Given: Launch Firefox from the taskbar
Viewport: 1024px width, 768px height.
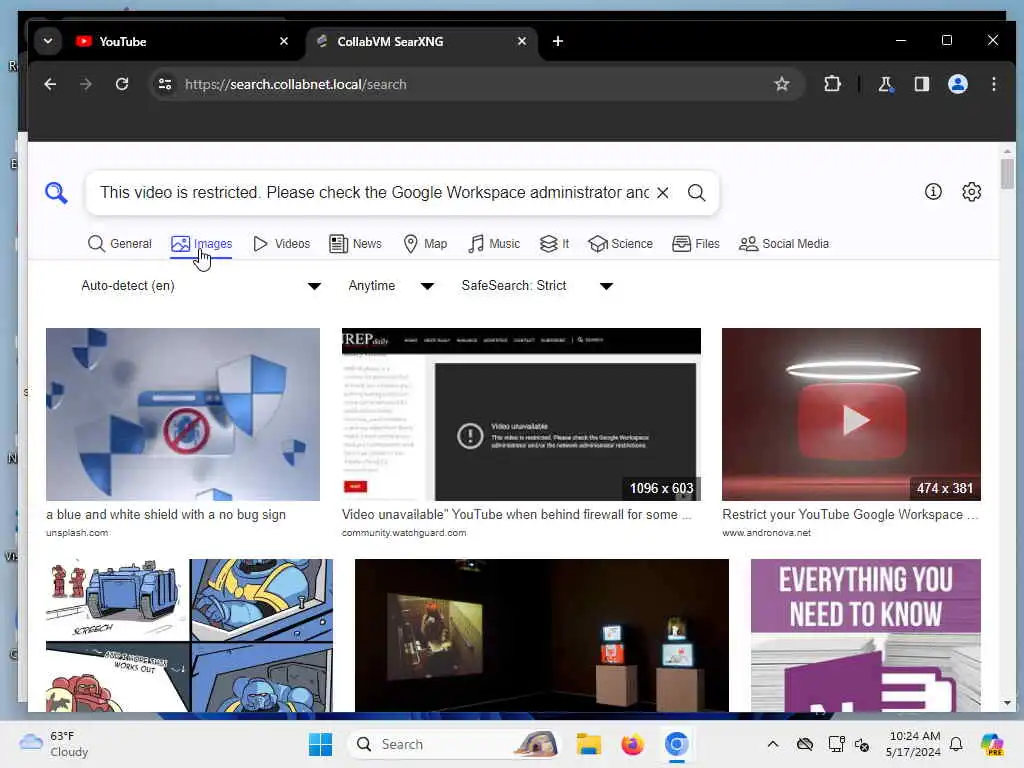Looking at the screenshot, I should pyautogui.click(x=632, y=744).
